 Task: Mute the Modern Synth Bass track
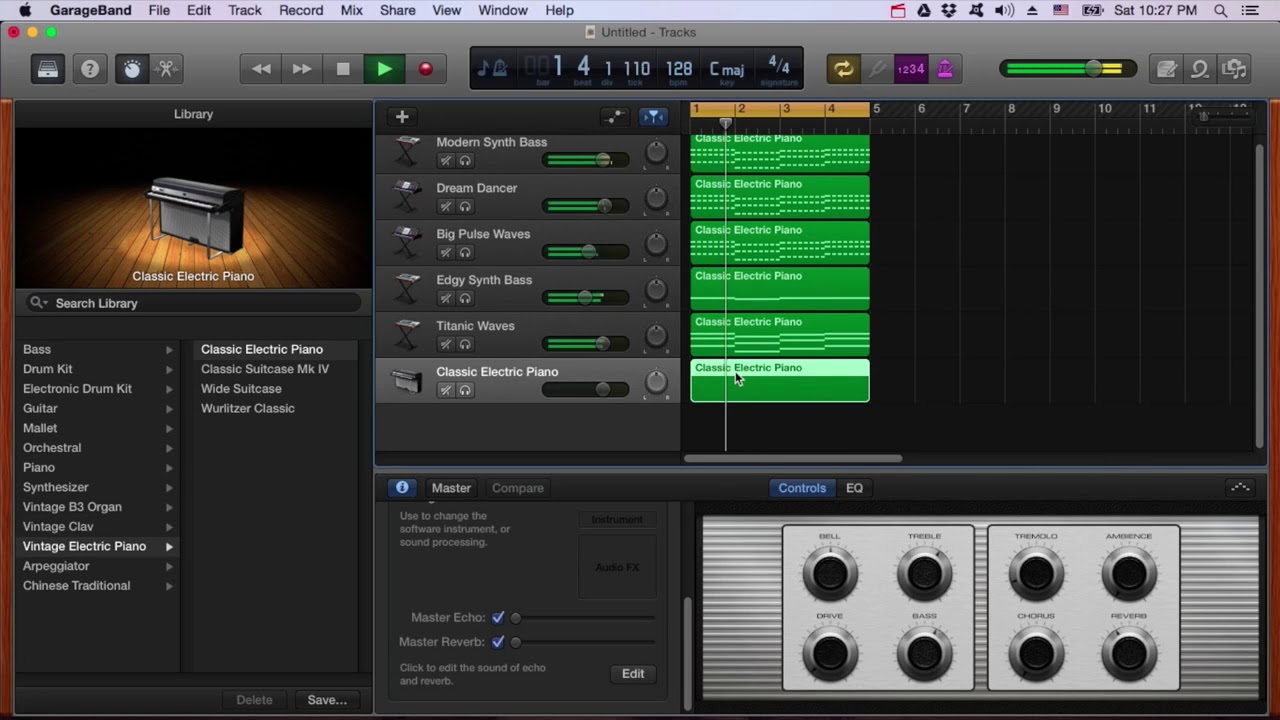coord(446,161)
